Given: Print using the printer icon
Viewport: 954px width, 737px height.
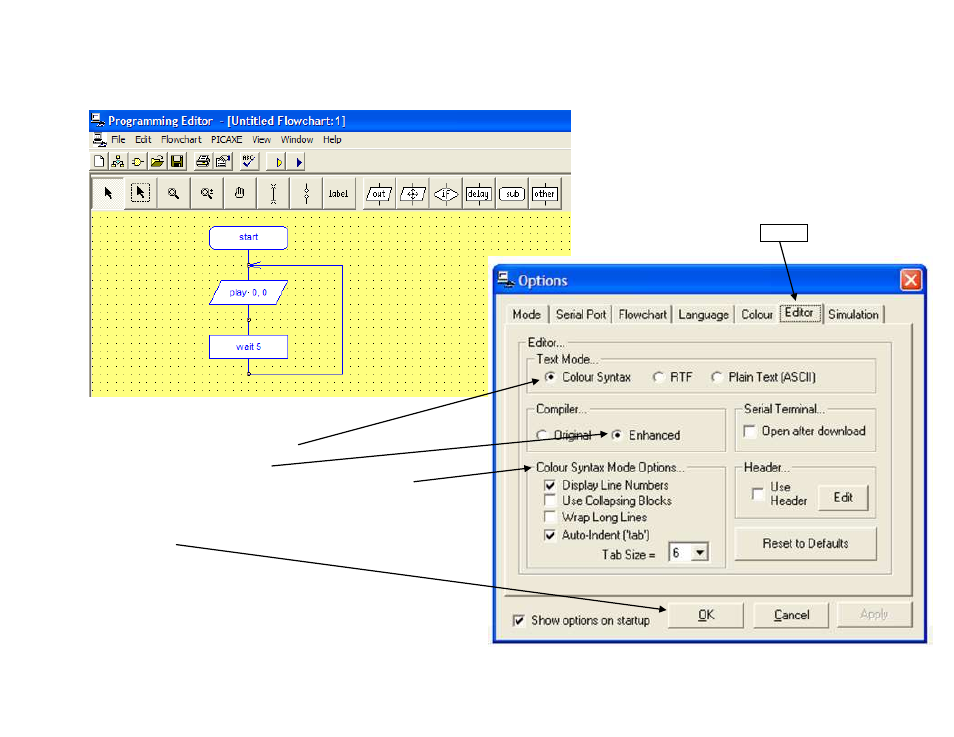Looking at the screenshot, I should point(203,161).
